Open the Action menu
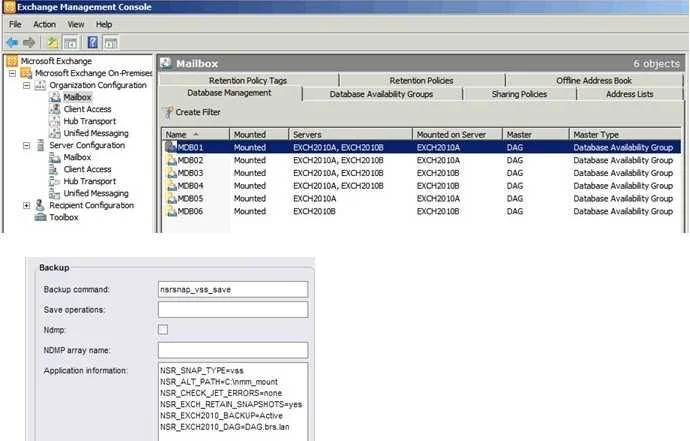690x441 pixels. [44, 25]
